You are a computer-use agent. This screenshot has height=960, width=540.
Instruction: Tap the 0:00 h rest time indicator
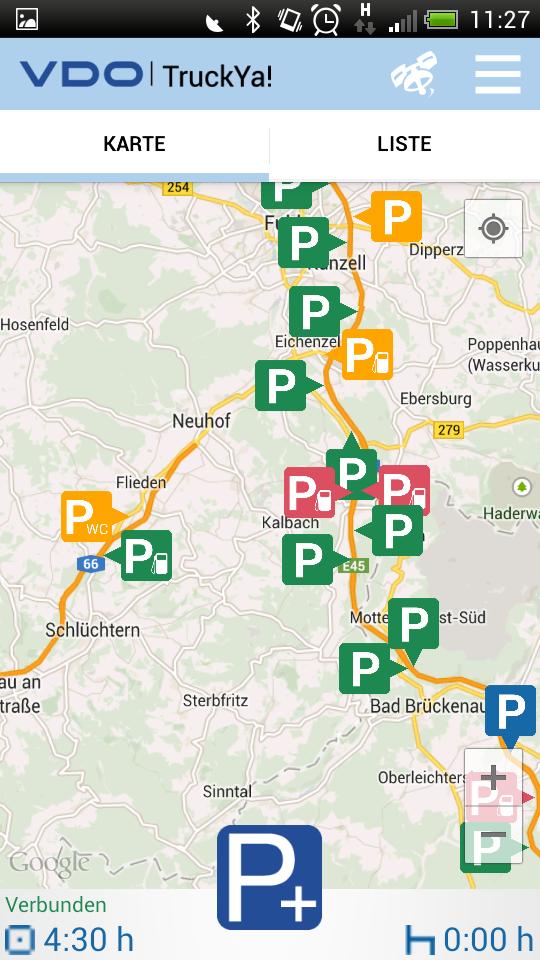coord(470,939)
